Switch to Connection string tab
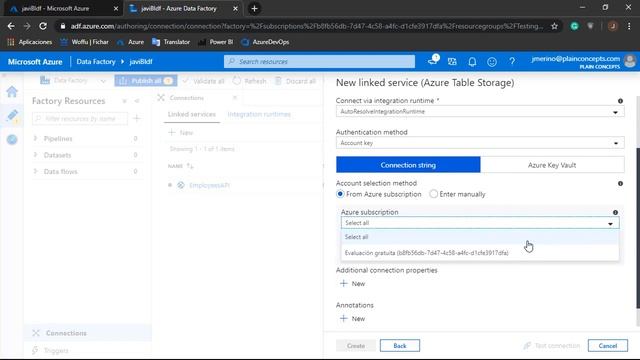This screenshot has width=640, height=360. point(408,165)
